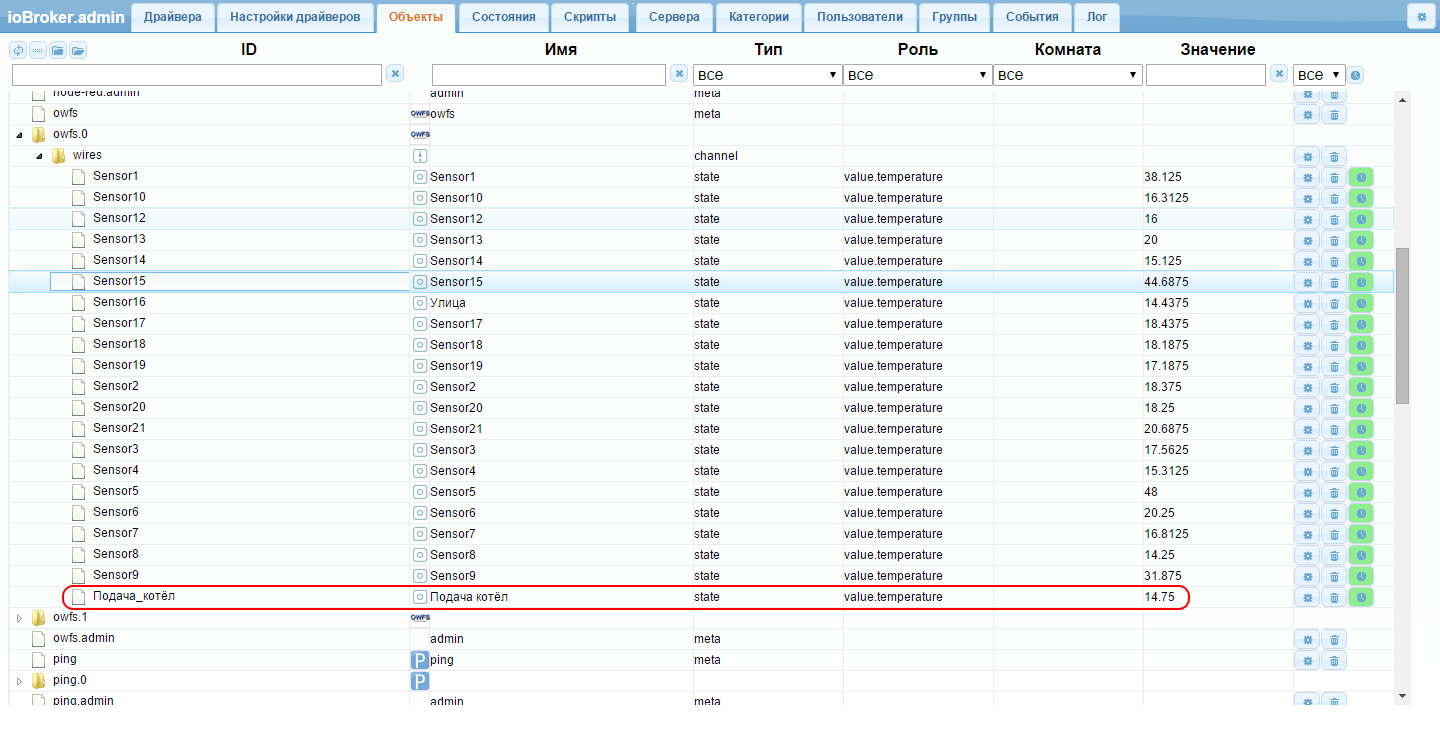
Task: Delete Sensor14 using the trash icon
Action: (1334, 261)
